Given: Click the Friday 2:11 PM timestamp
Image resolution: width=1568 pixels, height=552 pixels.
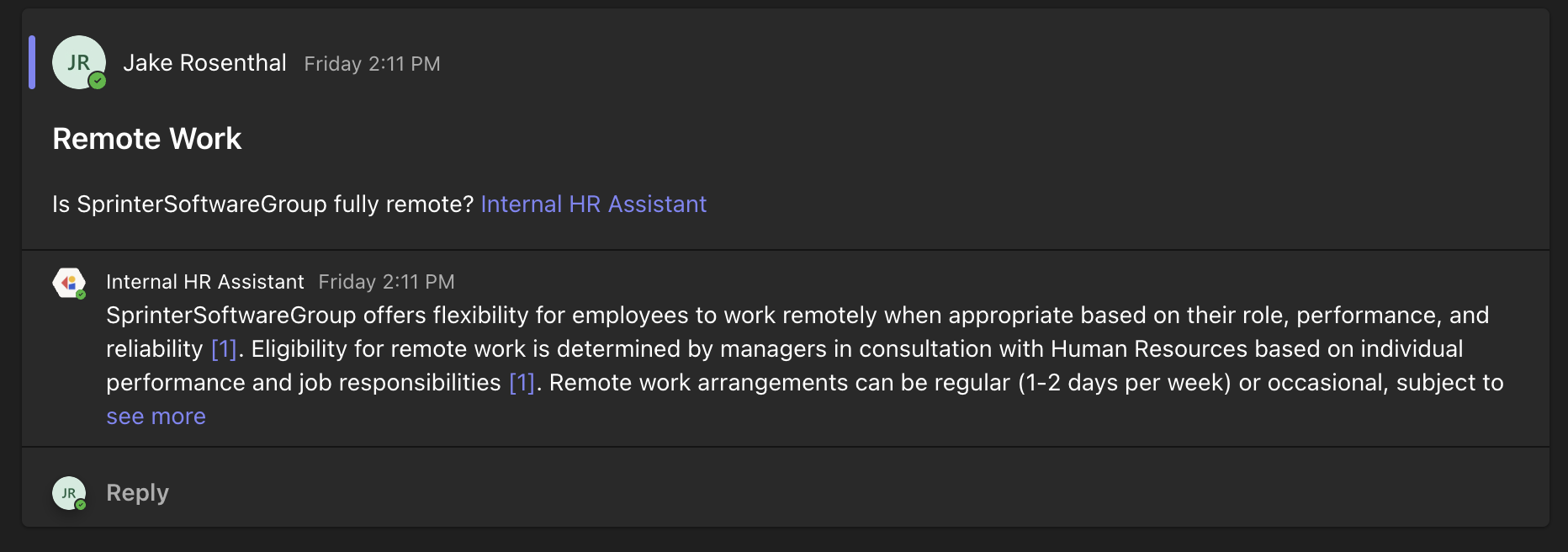Looking at the screenshot, I should 373,63.
